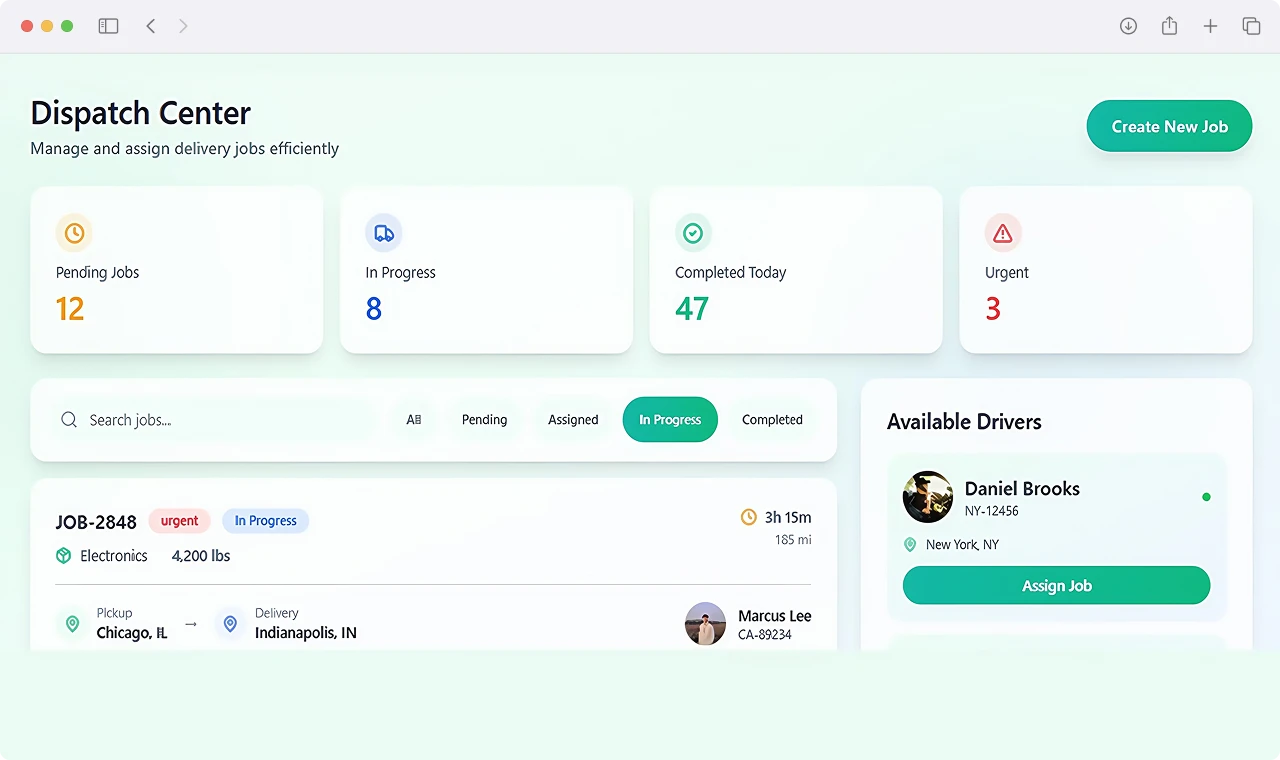This screenshot has width=1280, height=760.
Task: Click the Pickup location pin icon
Action: pyautogui.click(x=72, y=624)
